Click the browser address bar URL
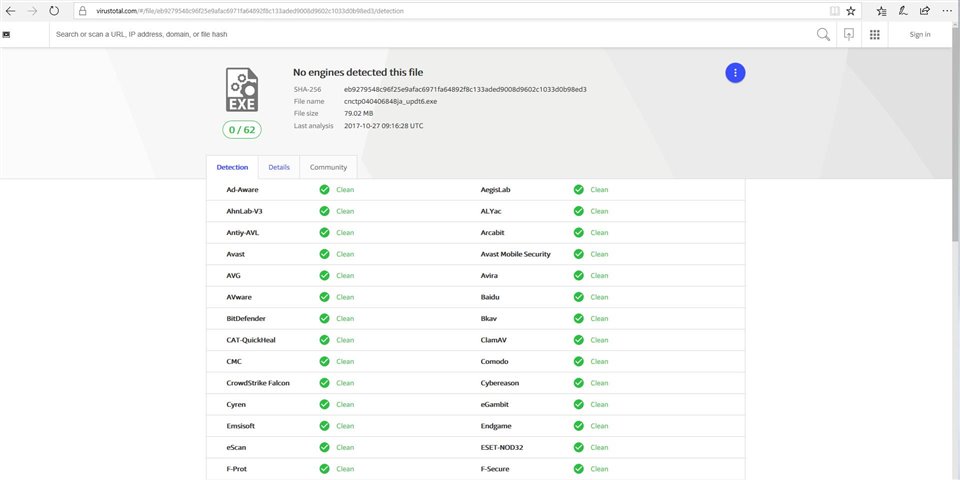960x480 pixels. point(250,11)
